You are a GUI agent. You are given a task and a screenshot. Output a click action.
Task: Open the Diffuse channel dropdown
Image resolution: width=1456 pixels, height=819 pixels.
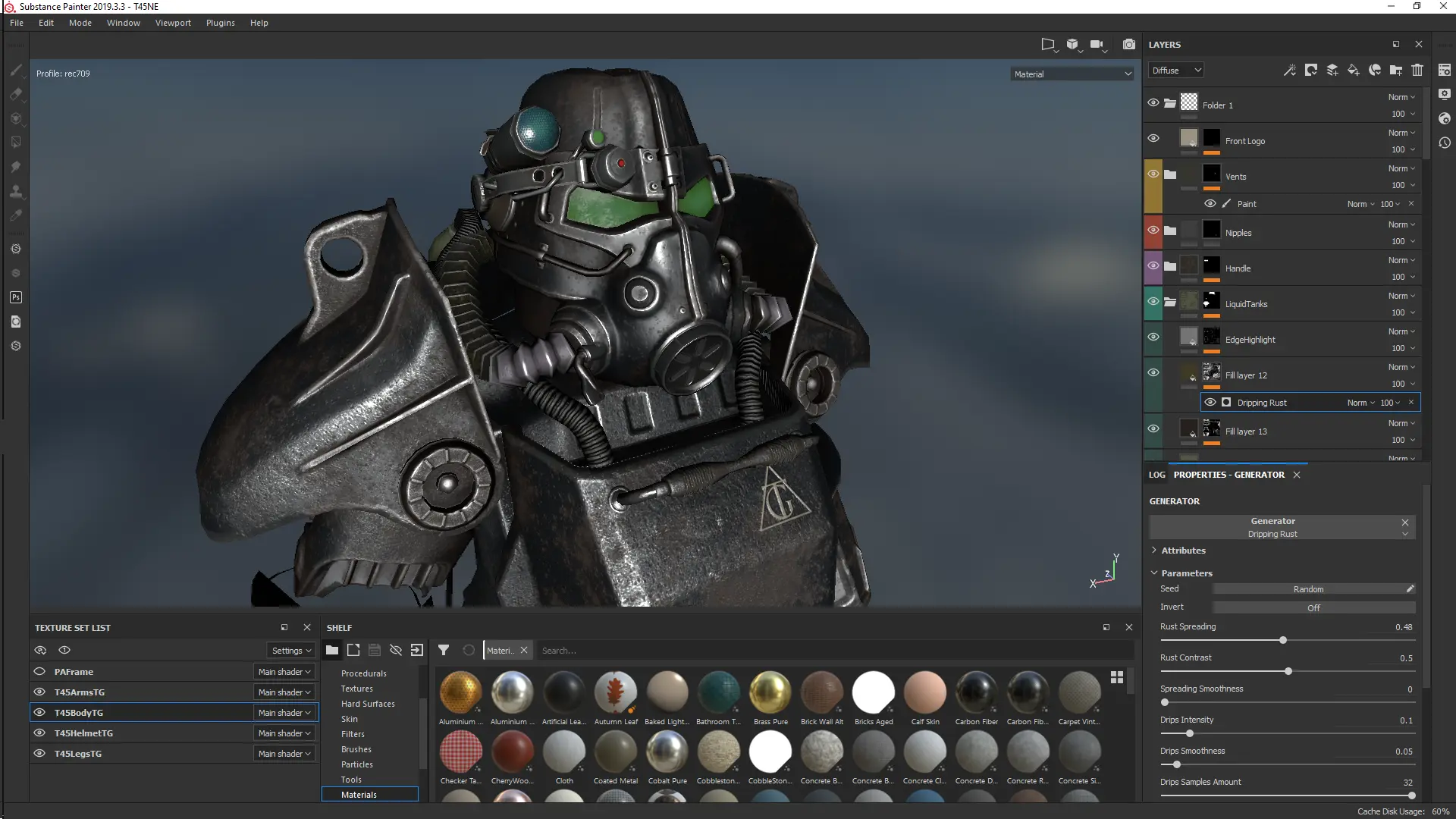(x=1176, y=71)
